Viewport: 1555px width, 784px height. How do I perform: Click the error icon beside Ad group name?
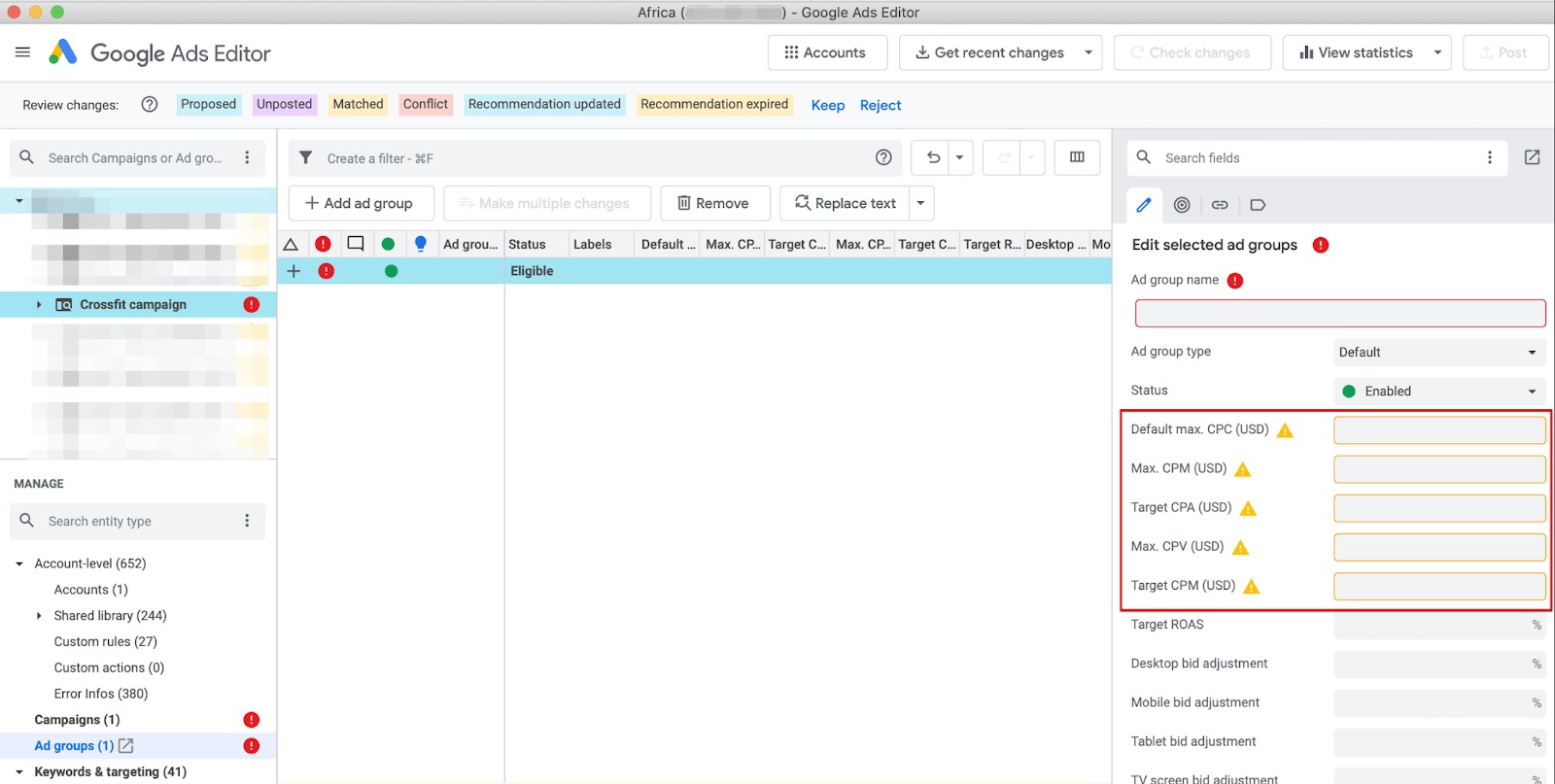[x=1234, y=281]
